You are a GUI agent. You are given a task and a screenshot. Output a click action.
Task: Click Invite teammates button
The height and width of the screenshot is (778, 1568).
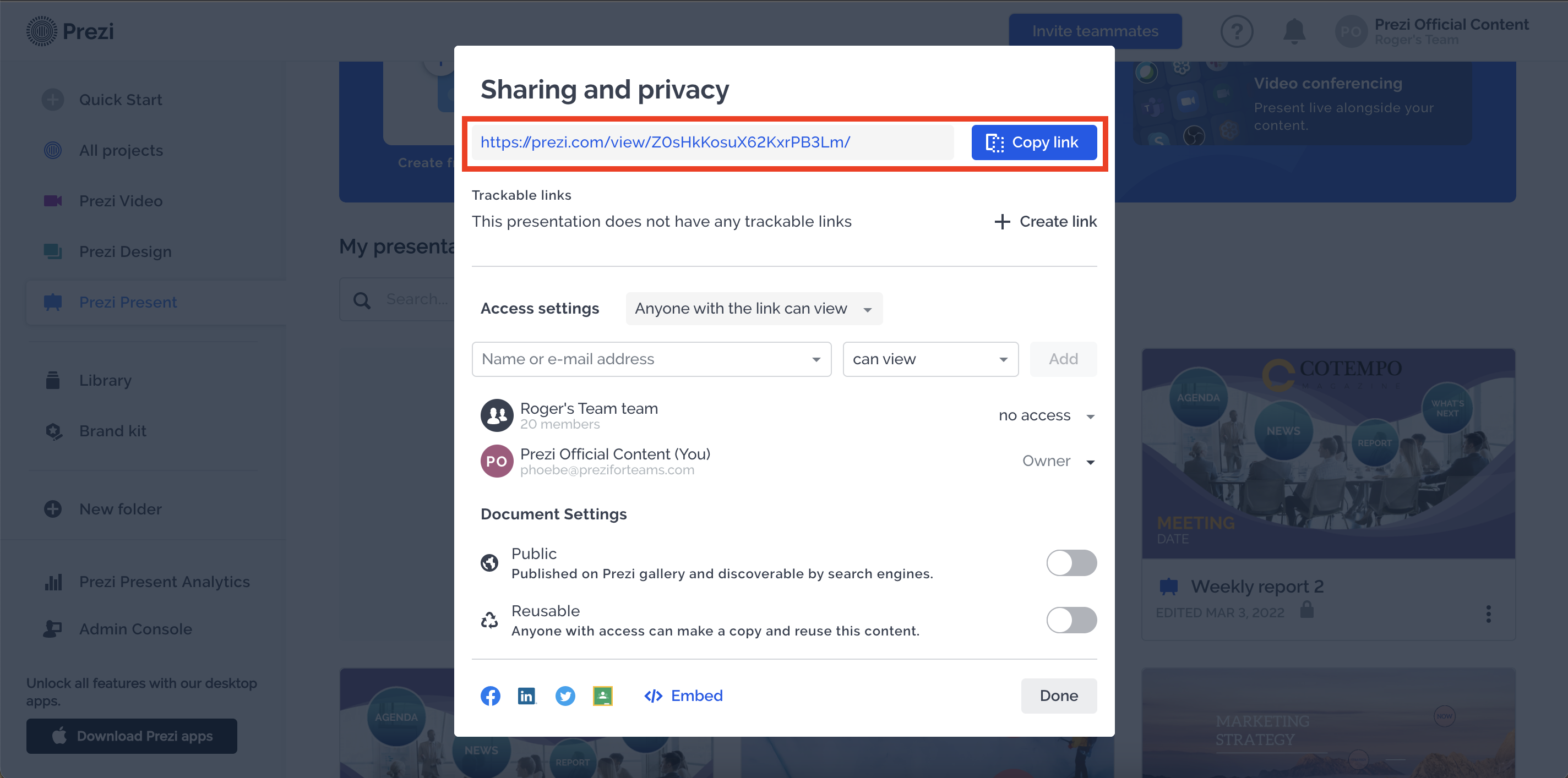[1095, 31]
